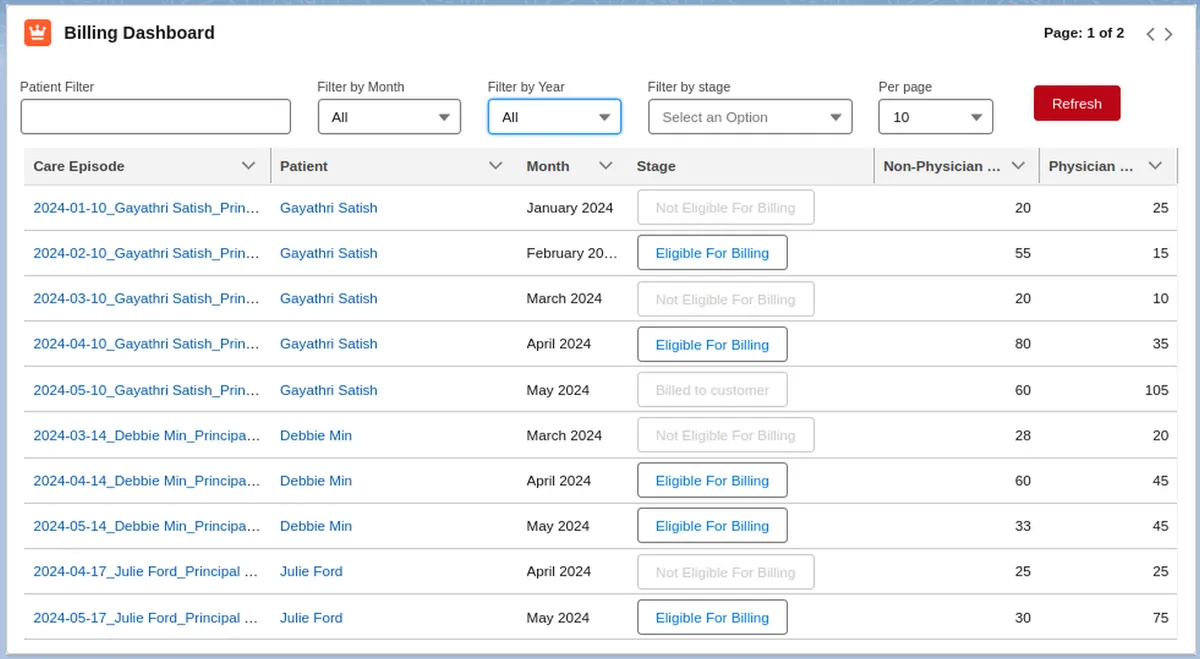Click non-physician value 80 in April row

coord(1023,343)
